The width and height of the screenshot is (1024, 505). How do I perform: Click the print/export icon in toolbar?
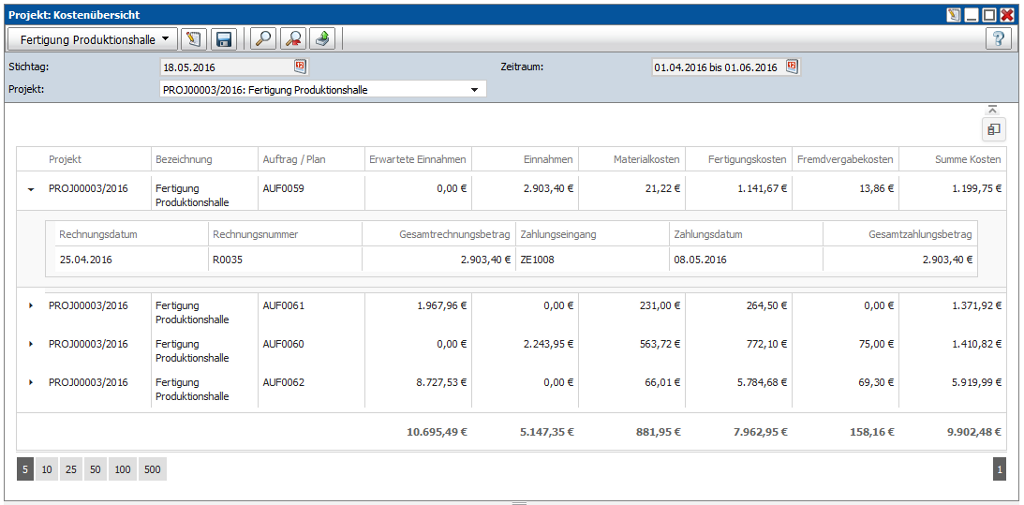(x=322, y=39)
